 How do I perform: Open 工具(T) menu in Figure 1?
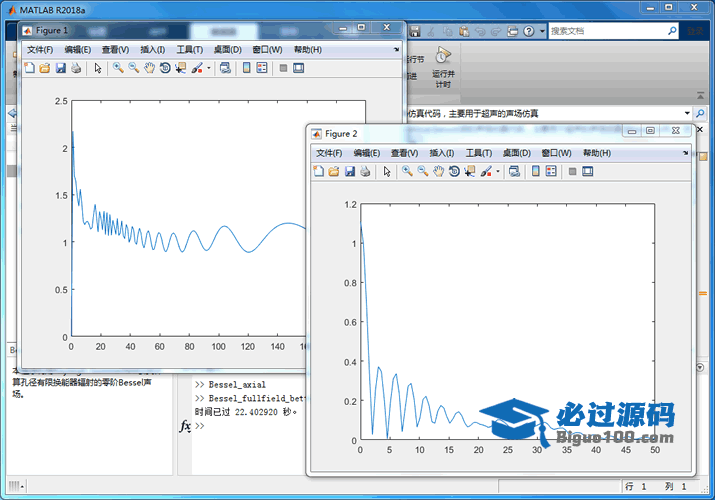[190, 50]
